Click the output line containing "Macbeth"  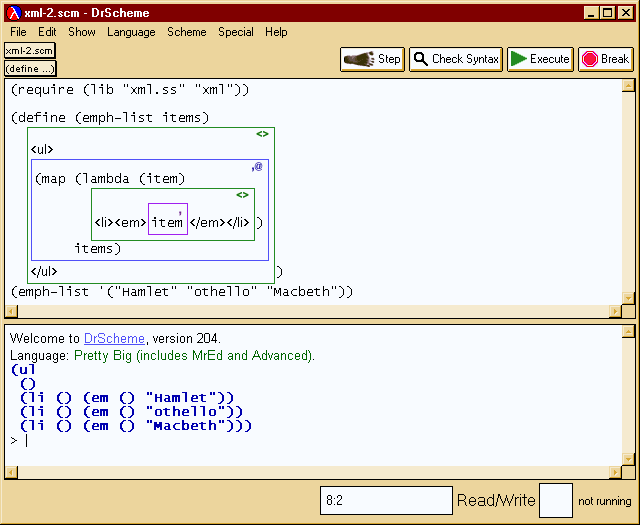pyautogui.click(x=136, y=426)
